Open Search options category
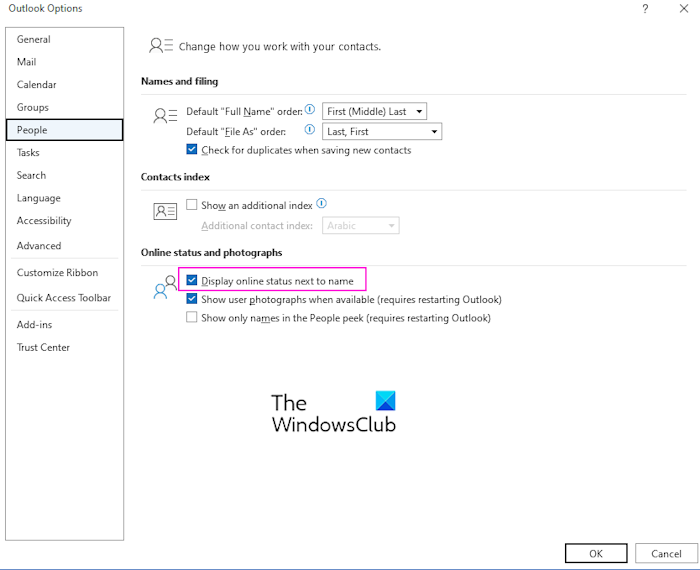Viewport: 700px width, 570px height. 64,175
